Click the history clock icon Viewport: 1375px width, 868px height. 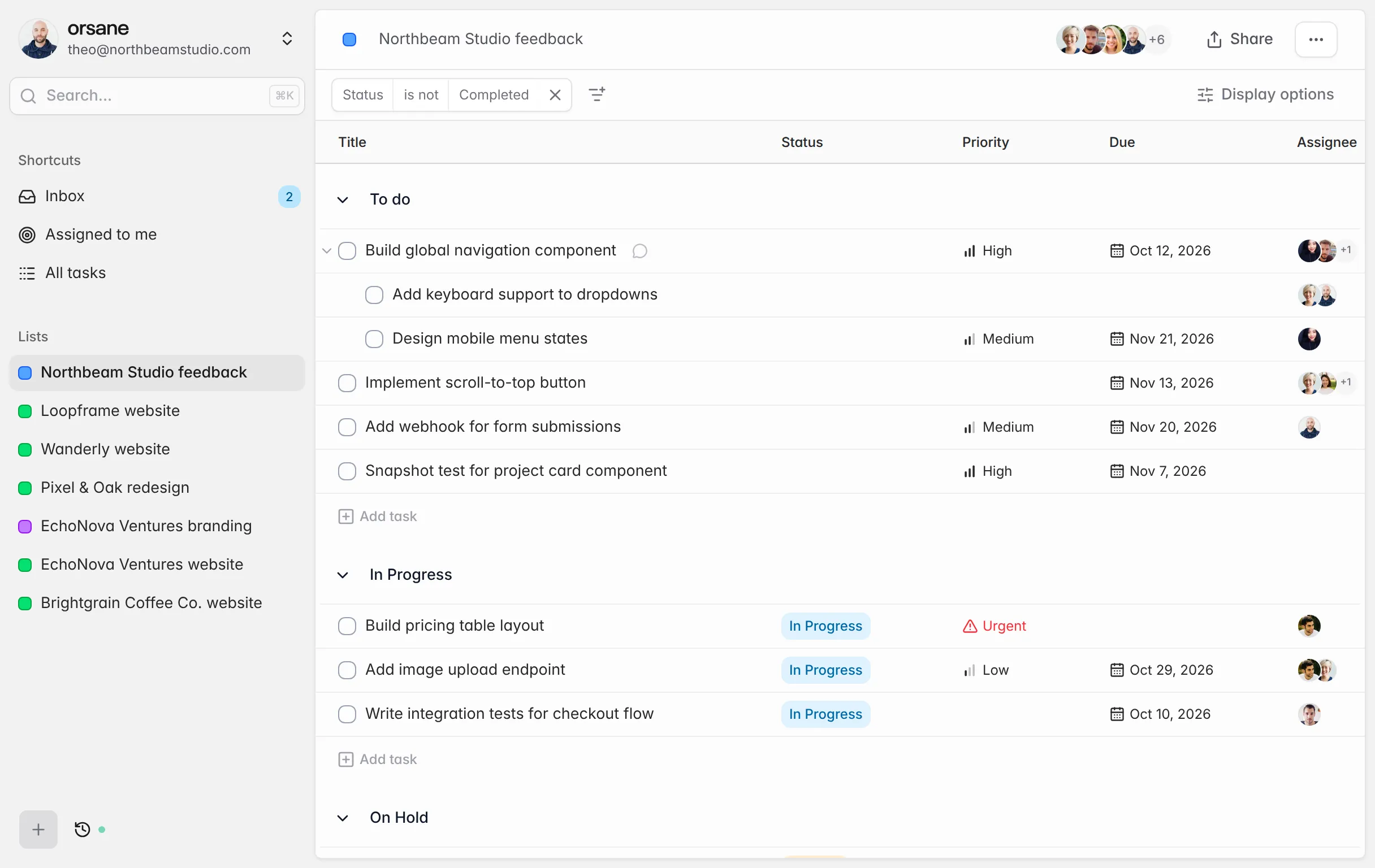(x=82, y=829)
